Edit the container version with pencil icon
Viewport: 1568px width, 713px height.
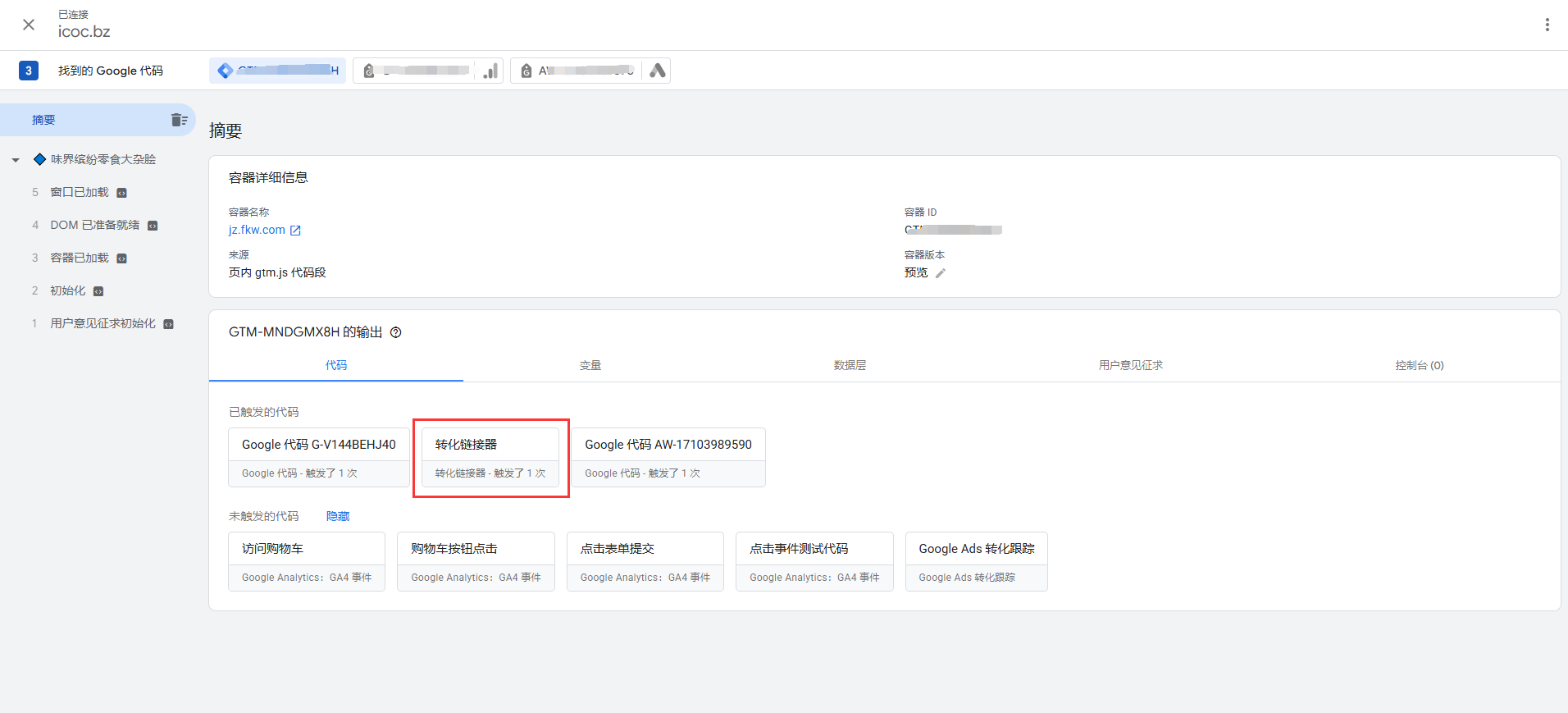[941, 273]
